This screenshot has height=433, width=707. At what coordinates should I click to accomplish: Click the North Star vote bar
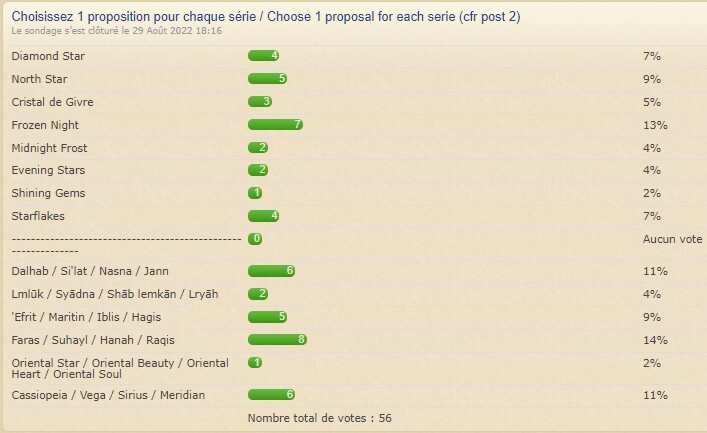pos(267,78)
